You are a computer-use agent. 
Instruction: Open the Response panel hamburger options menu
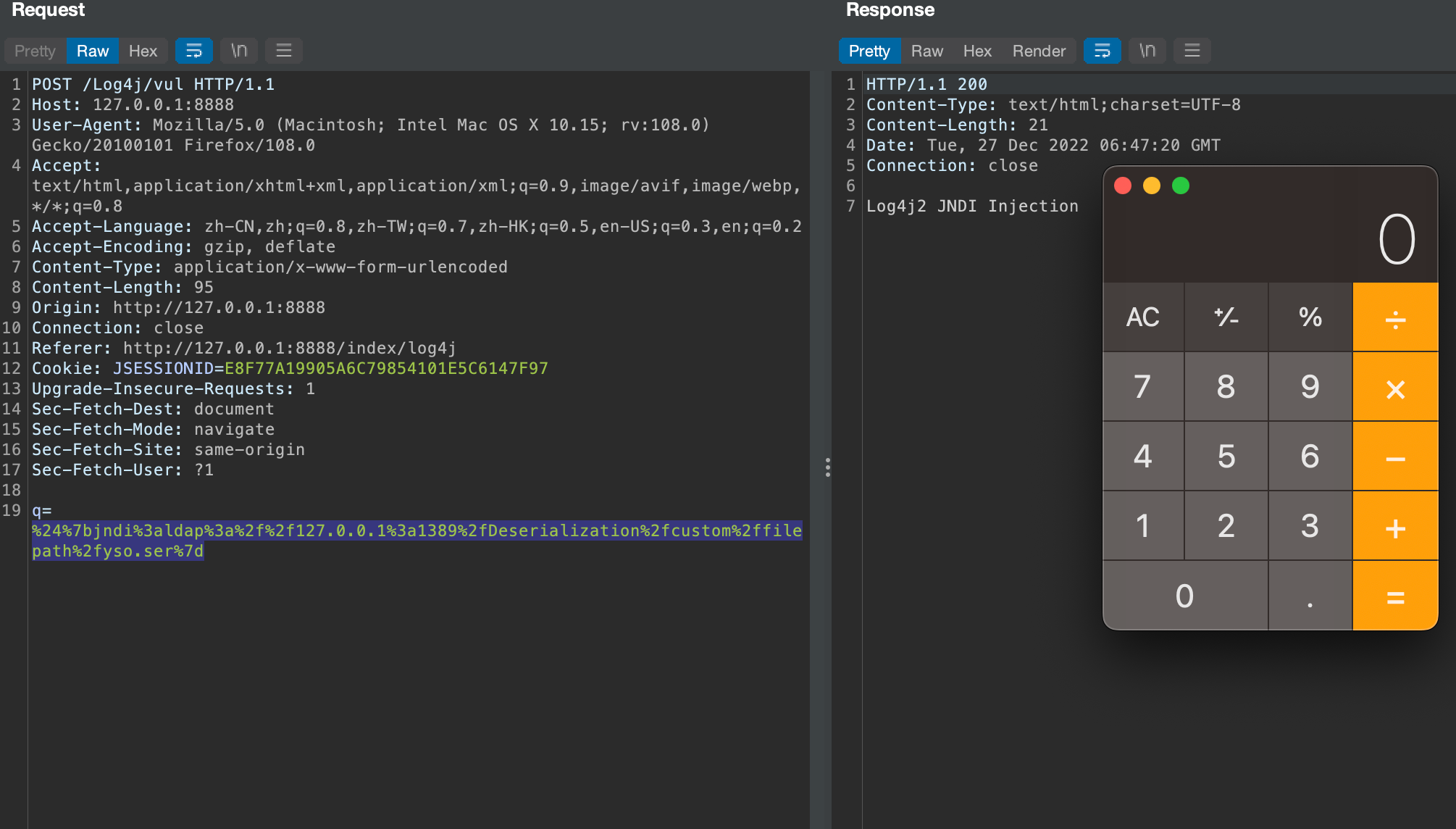1192,51
